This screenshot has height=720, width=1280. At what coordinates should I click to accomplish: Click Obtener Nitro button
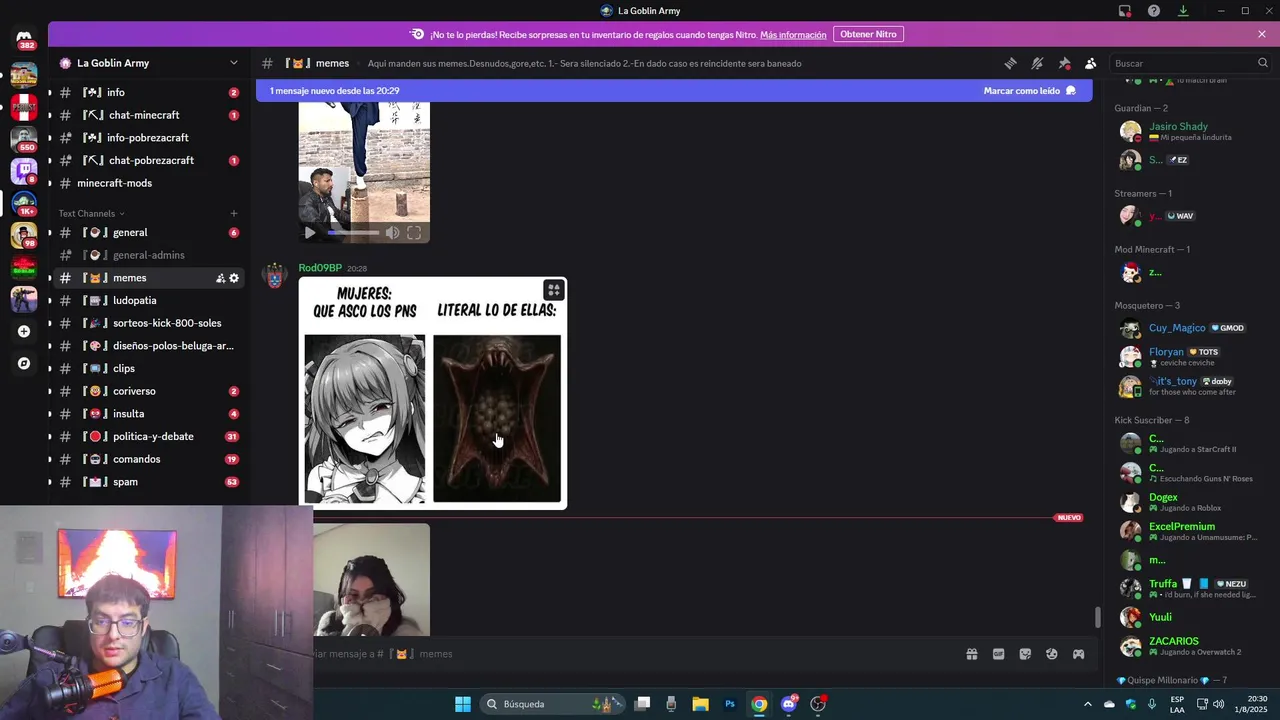click(x=868, y=34)
